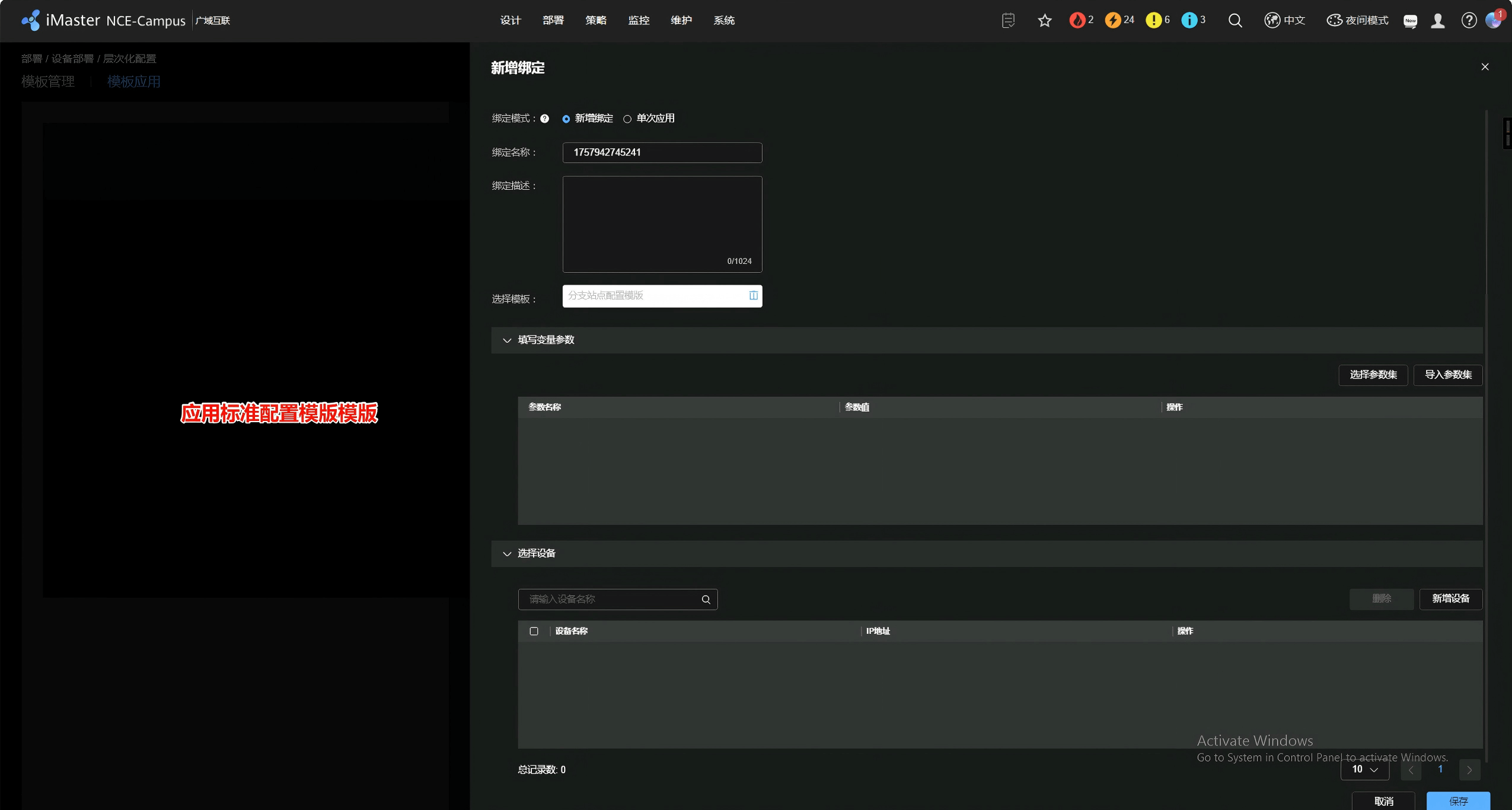The height and width of the screenshot is (810, 1512).
Task: Open the favorites star icon
Action: click(1045, 21)
